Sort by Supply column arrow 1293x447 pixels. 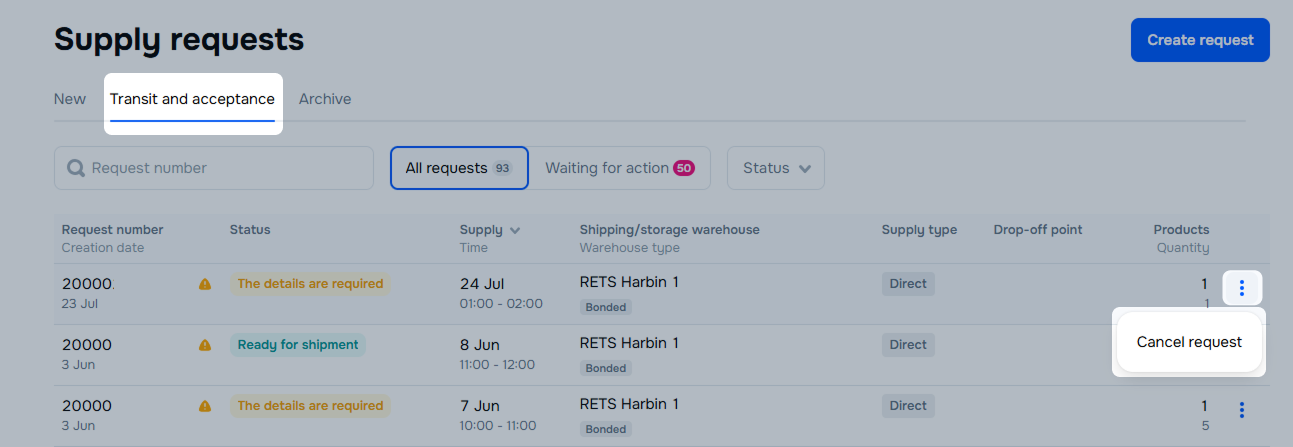click(x=515, y=230)
